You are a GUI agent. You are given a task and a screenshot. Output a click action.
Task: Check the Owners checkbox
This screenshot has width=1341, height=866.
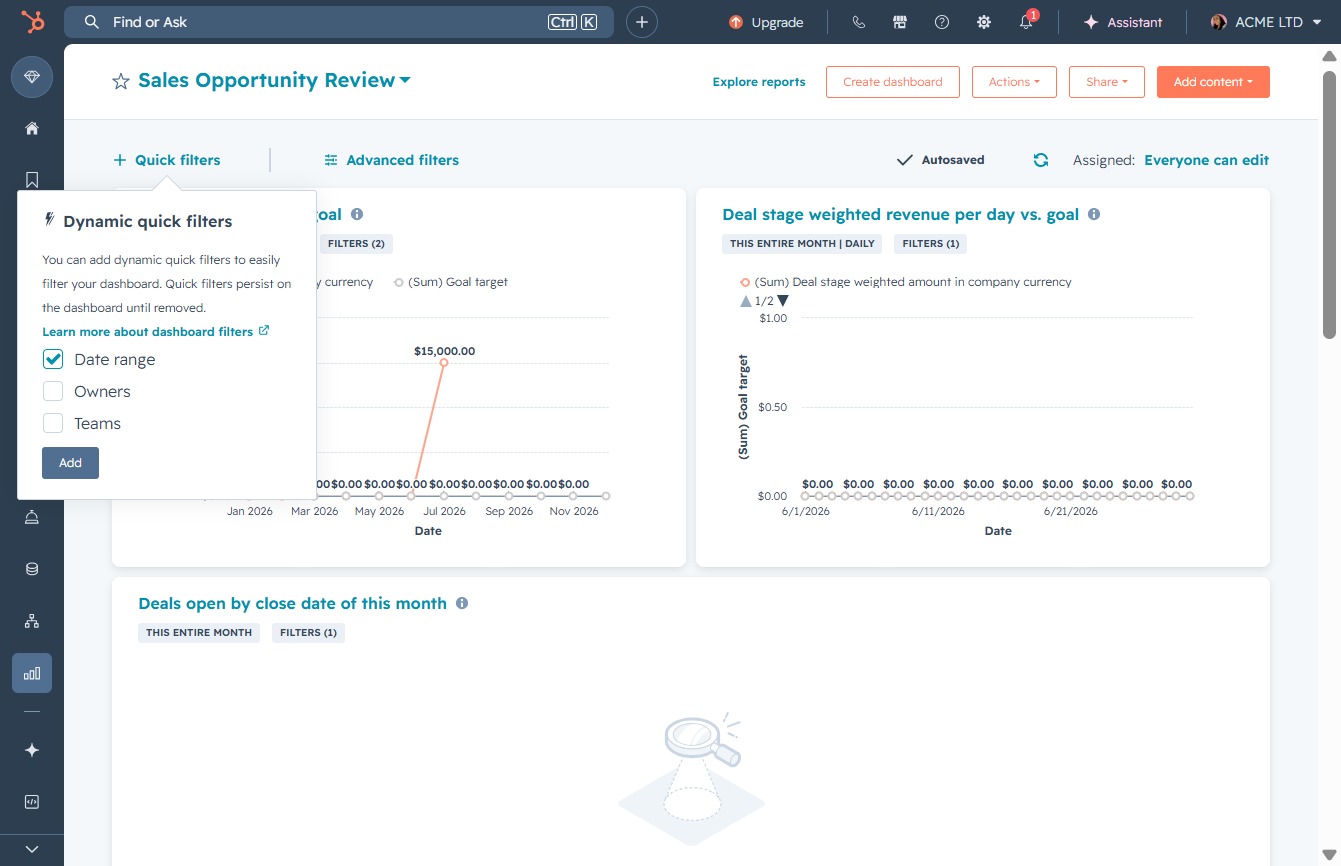(53, 391)
